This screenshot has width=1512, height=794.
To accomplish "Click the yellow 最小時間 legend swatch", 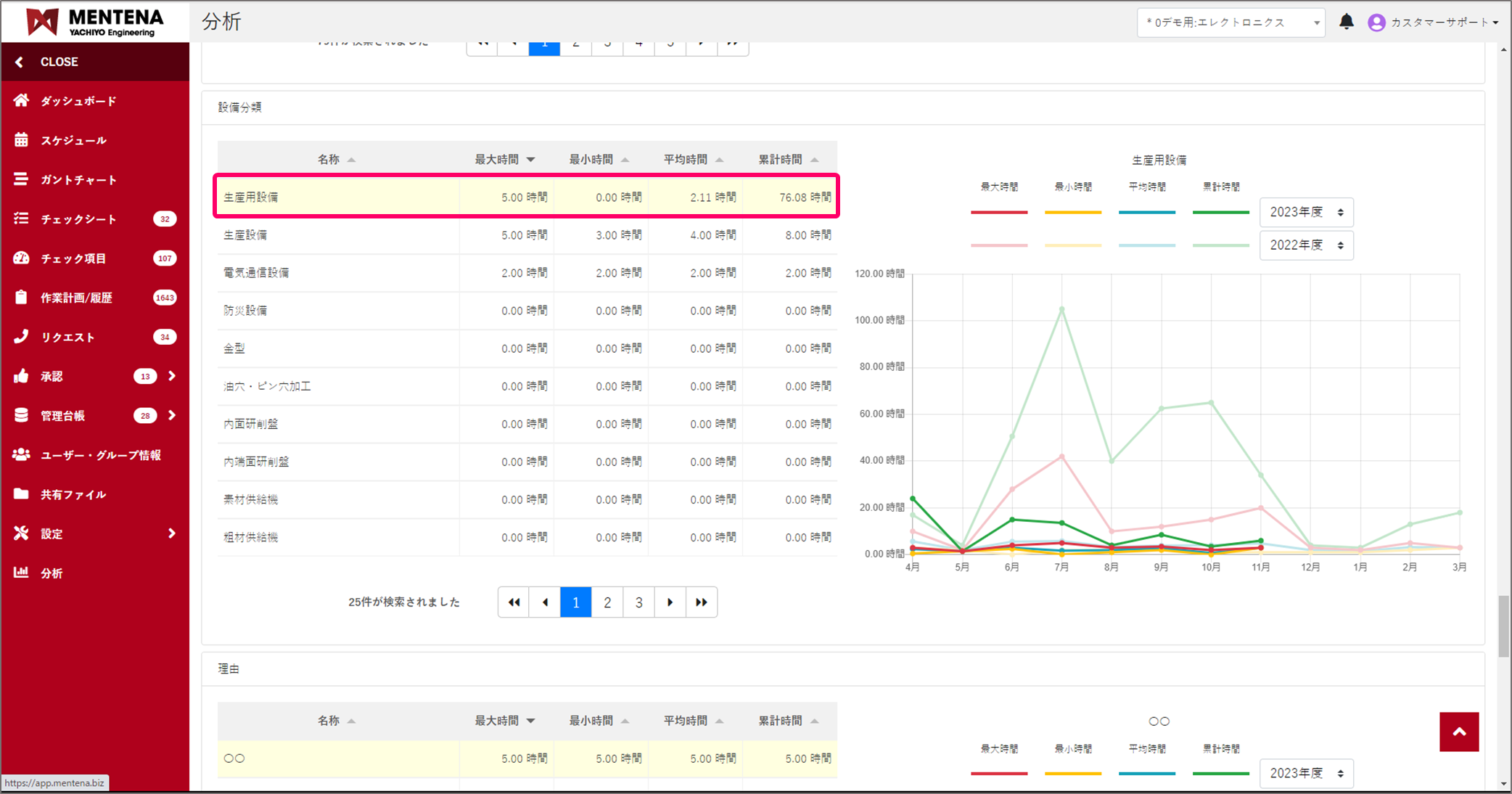I will point(1072,212).
